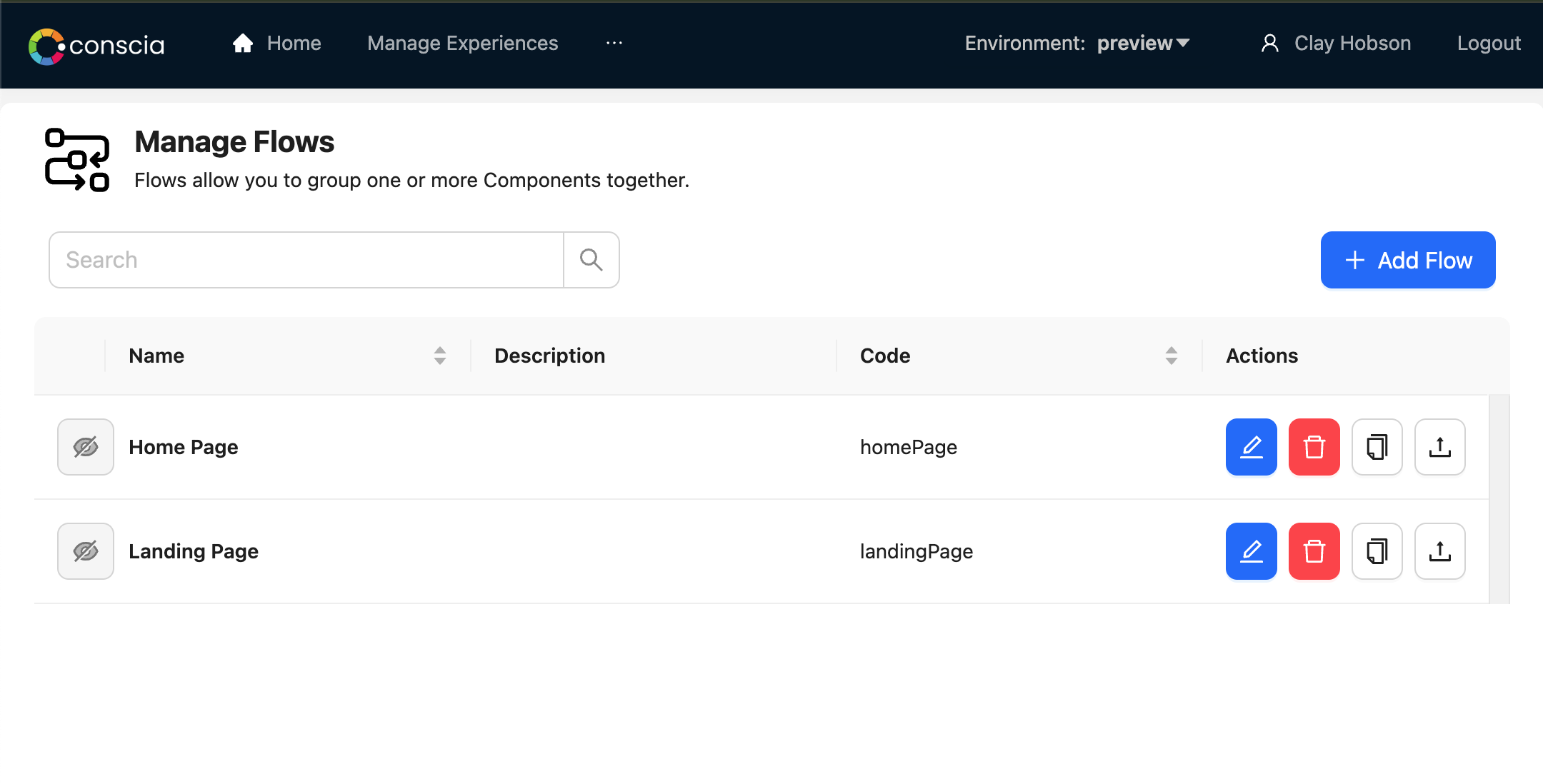Focus the Search input field
The width and height of the screenshot is (1543, 784).
(306, 260)
